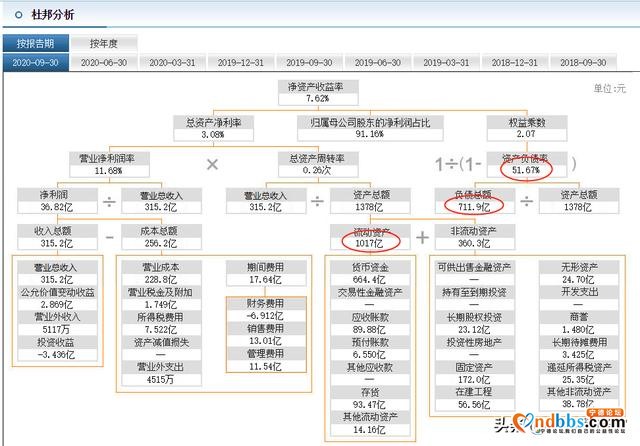The image size is (640, 446).
Task: Click the 营业外收入 5117万 cell
Action: pos(57,323)
